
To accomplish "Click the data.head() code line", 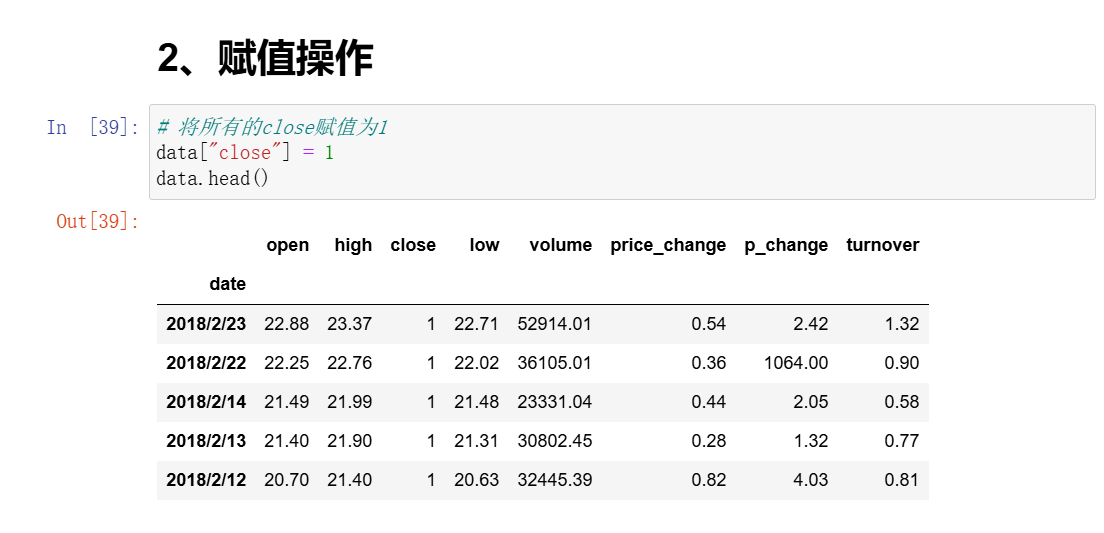I will (x=213, y=178).
